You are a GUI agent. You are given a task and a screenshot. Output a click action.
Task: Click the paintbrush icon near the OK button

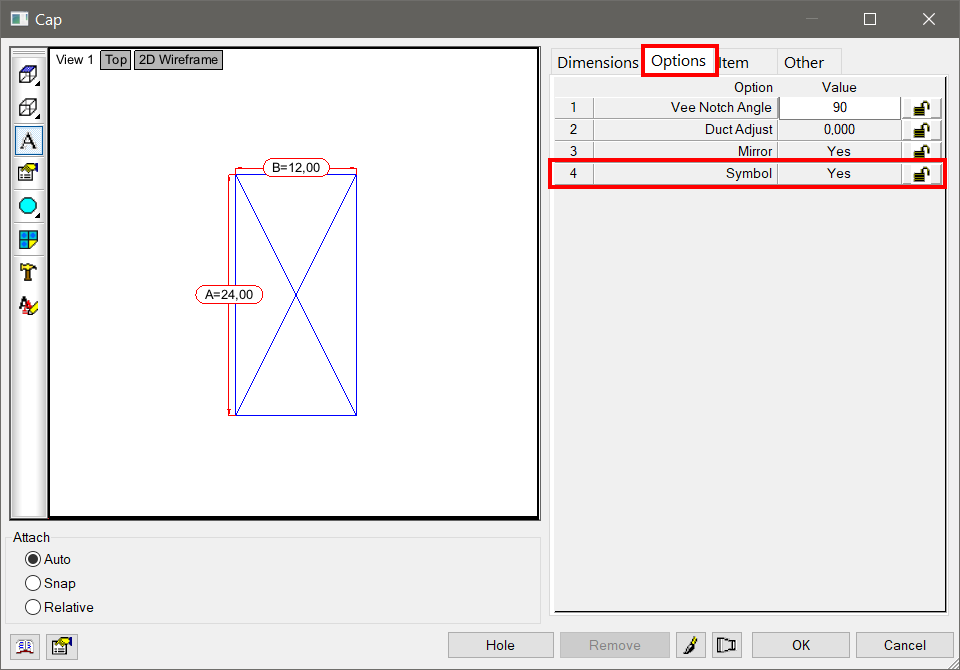tap(691, 644)
